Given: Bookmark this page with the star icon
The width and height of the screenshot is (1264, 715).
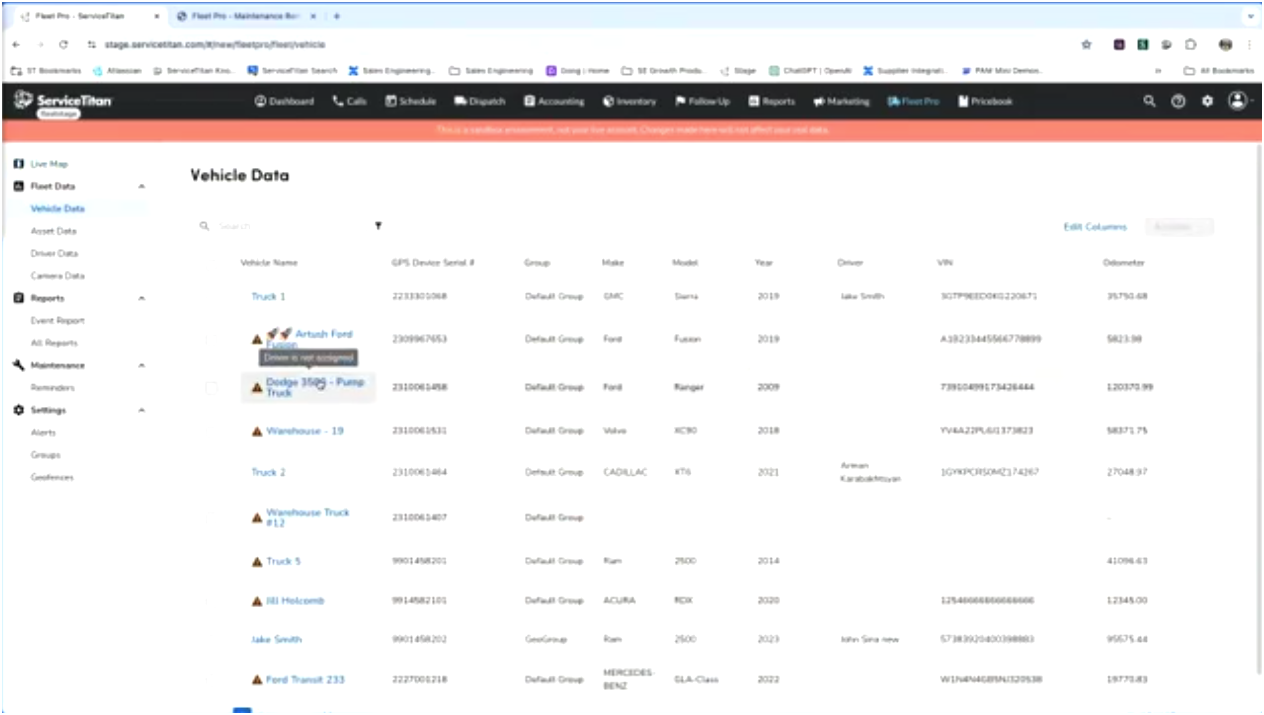Looking at the screenshot, I should coord(1087,45).
